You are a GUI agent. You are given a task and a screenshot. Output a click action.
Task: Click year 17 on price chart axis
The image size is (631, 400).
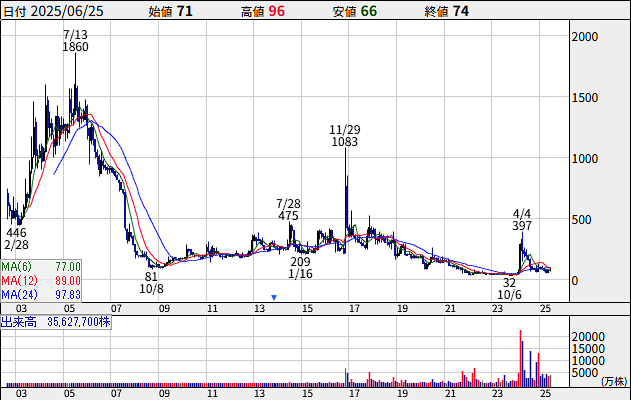pyautogui.click(x=355, y=309)
